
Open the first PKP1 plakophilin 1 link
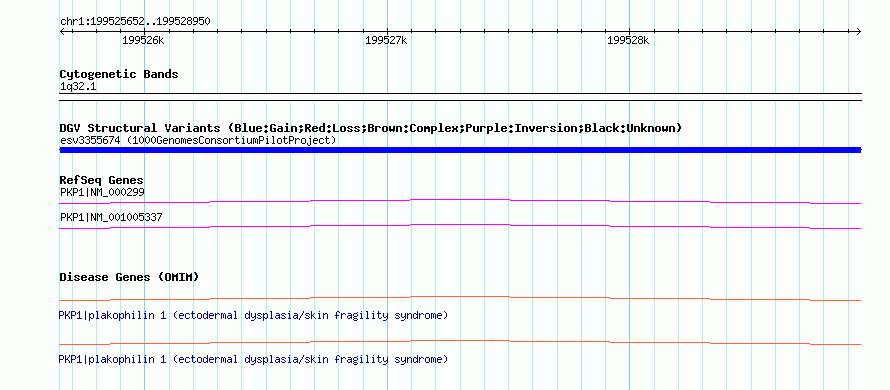(253, 315)
